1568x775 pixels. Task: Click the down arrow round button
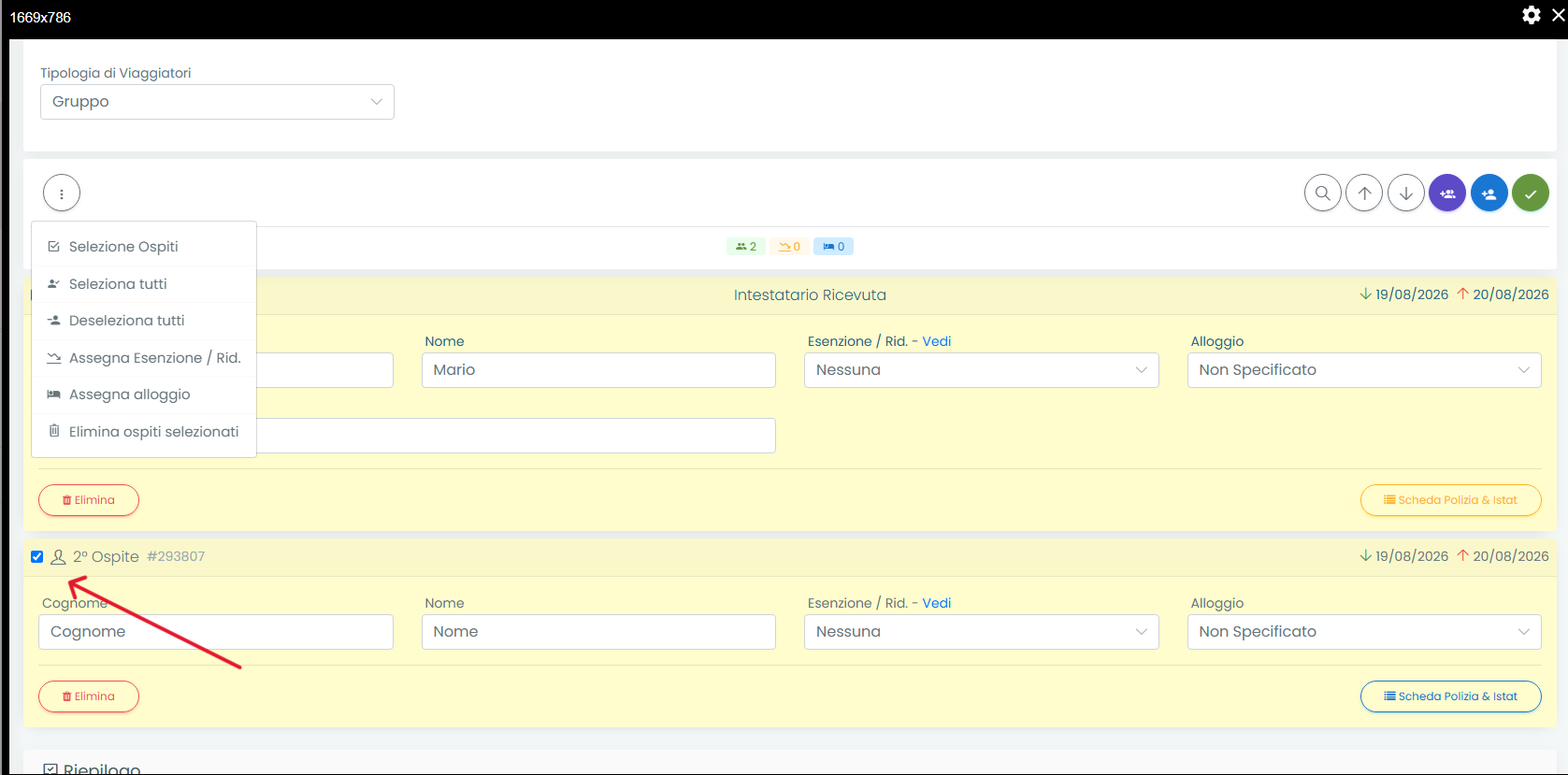[1406, 194]
